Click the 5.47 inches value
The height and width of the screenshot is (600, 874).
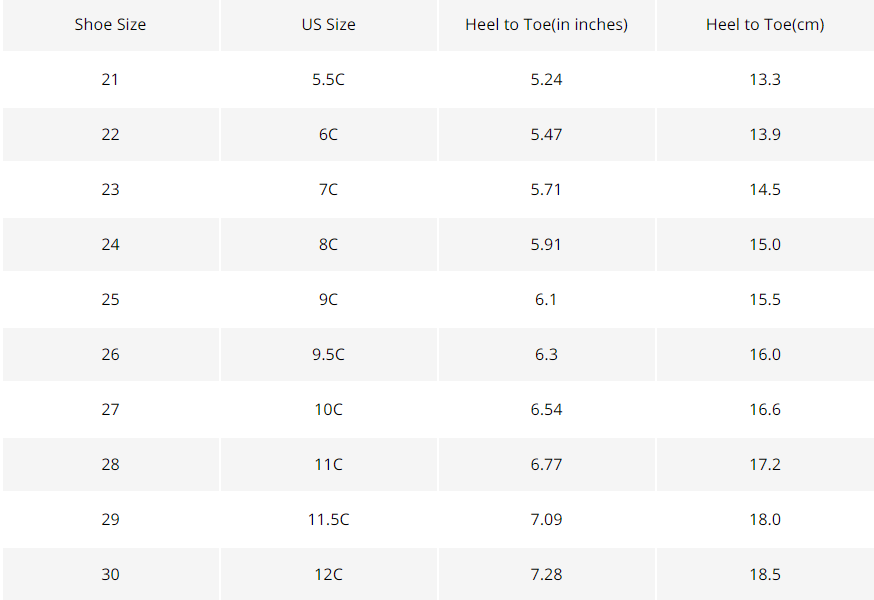546,135
